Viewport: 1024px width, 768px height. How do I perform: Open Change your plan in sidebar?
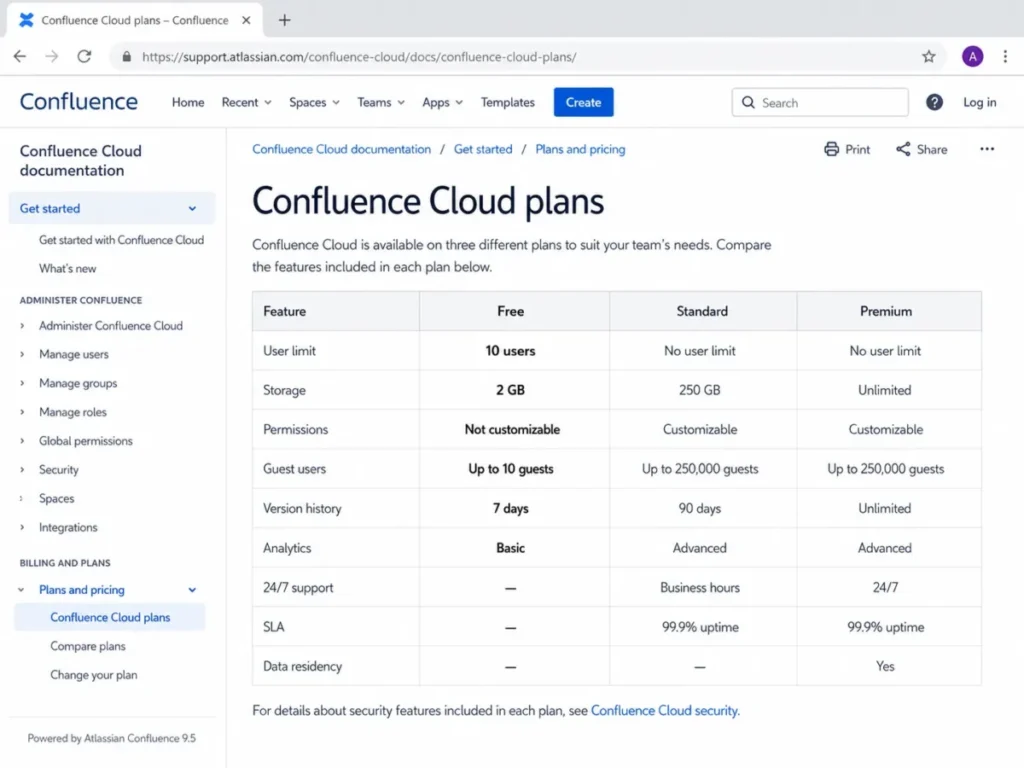click(93, 675)
